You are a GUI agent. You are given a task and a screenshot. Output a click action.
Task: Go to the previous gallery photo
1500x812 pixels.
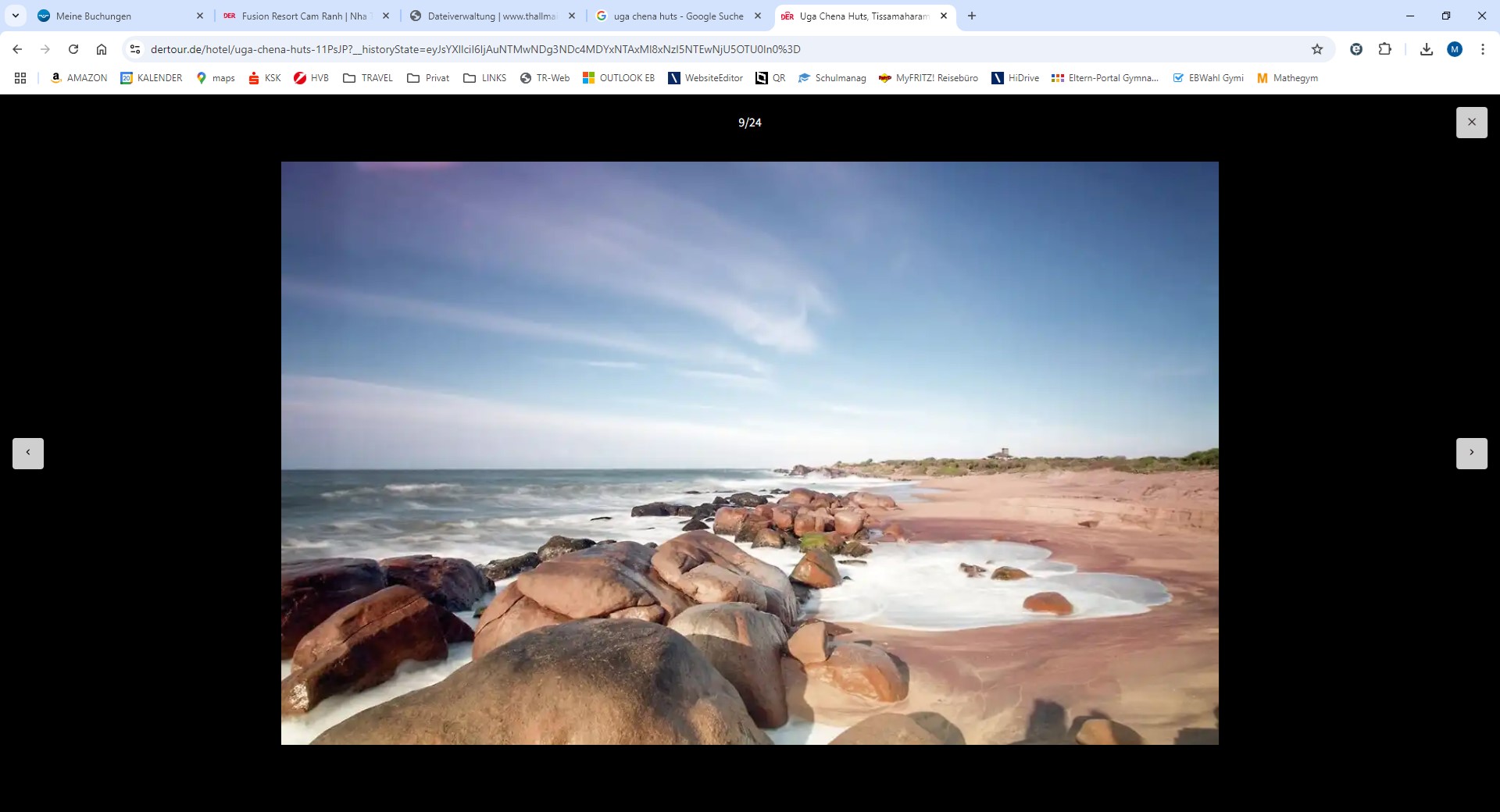click(28, 453)
